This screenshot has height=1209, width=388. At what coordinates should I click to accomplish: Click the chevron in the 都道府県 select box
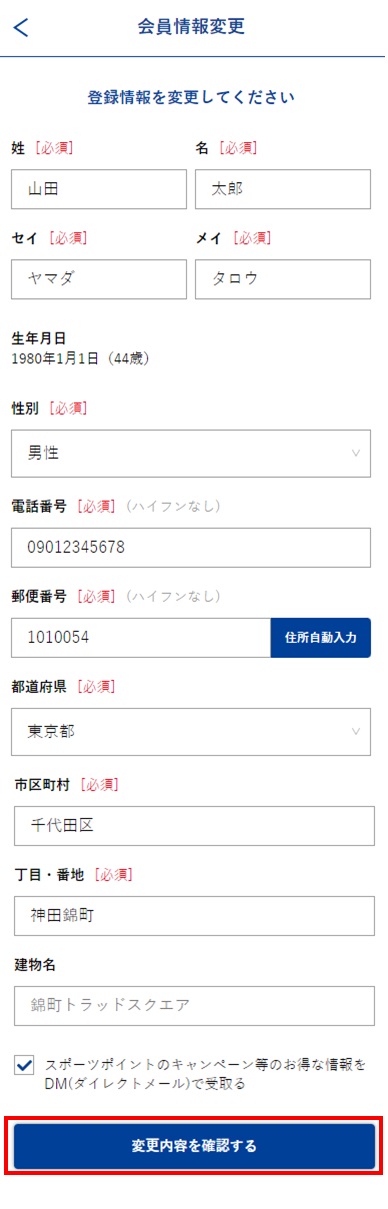pyautogui.click(x=356, y=731)
